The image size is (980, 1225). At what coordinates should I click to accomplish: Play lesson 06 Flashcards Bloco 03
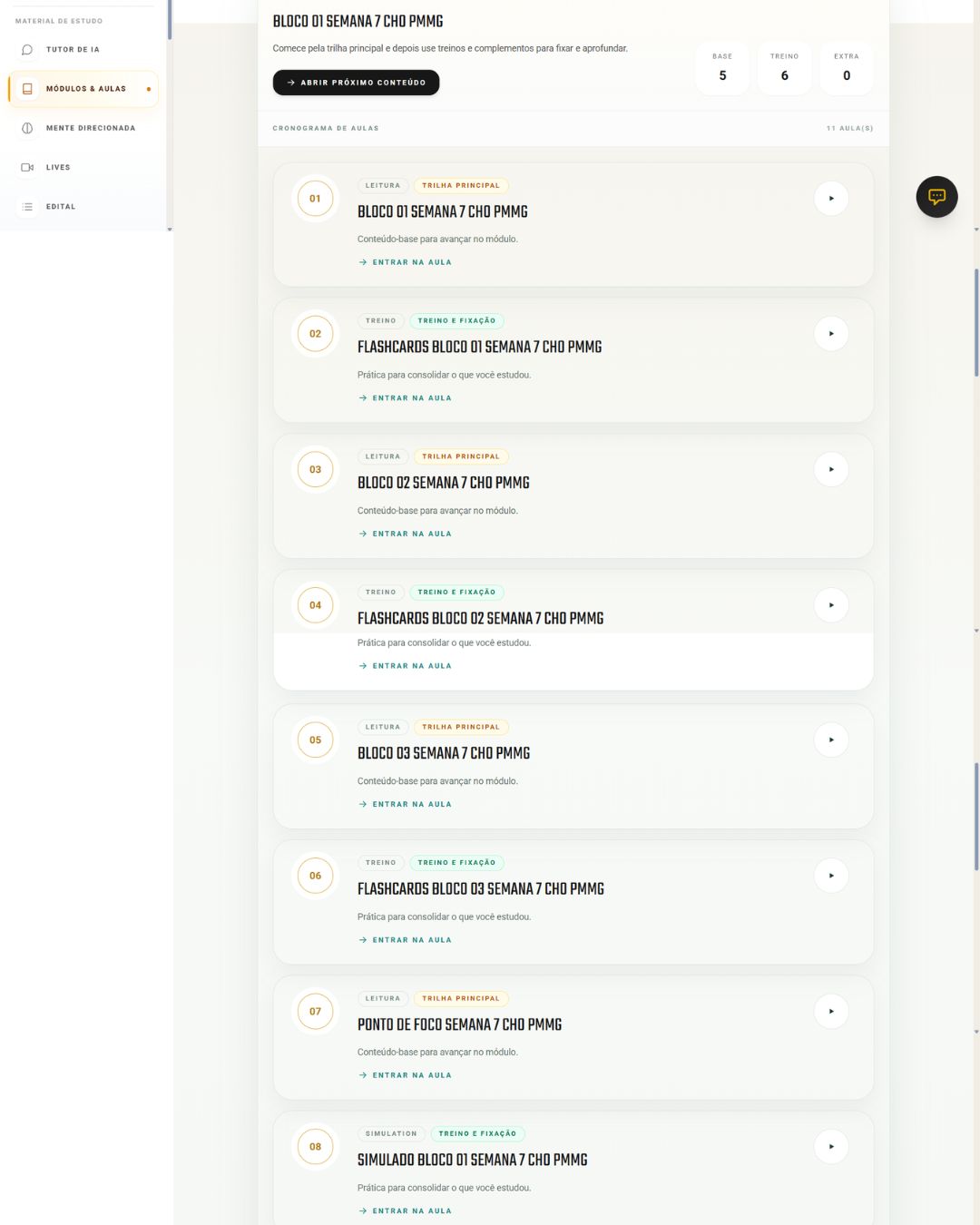point(831,876)
